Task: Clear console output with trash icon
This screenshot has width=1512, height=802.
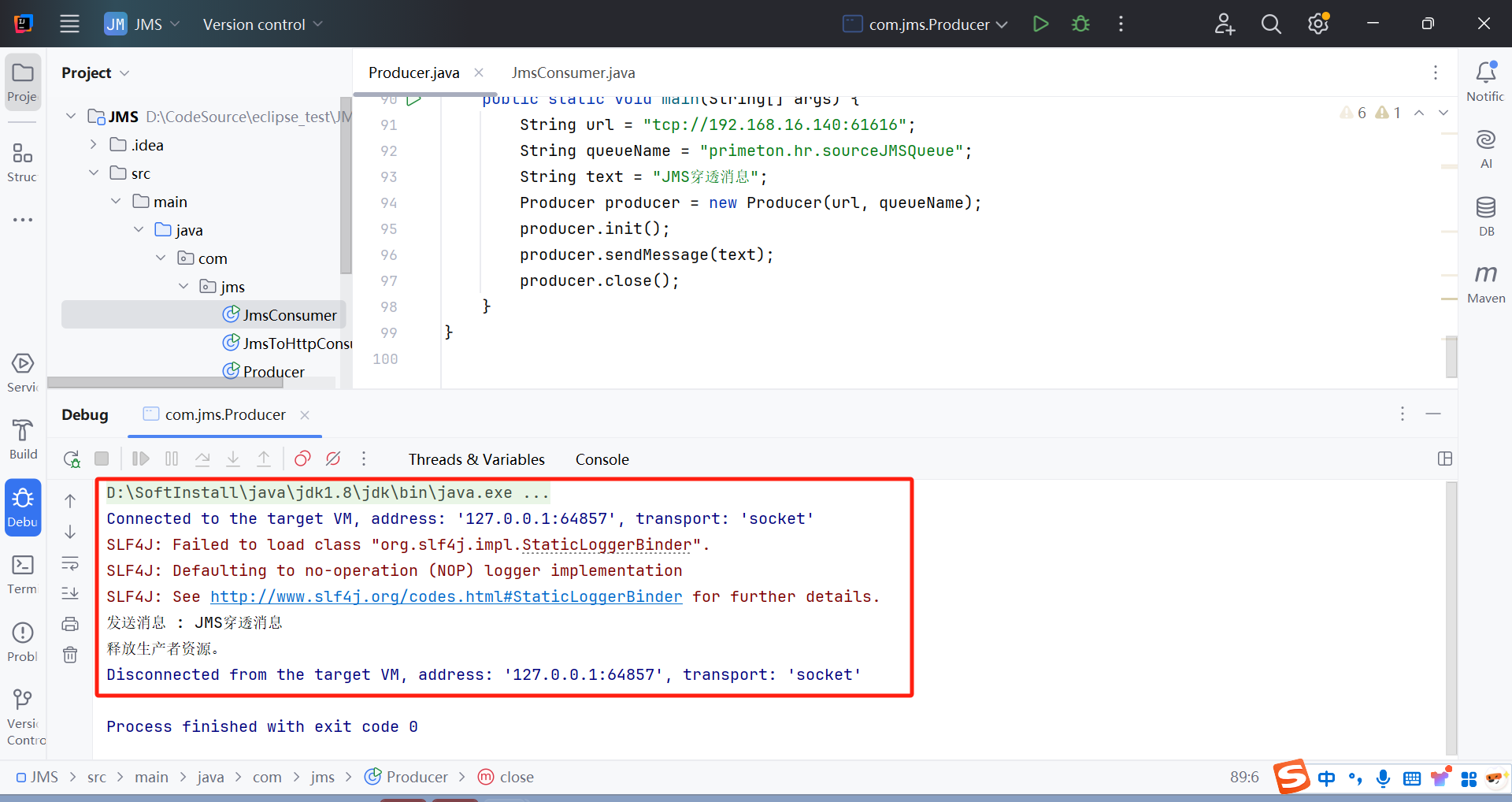Action: (x=70, y=655)
